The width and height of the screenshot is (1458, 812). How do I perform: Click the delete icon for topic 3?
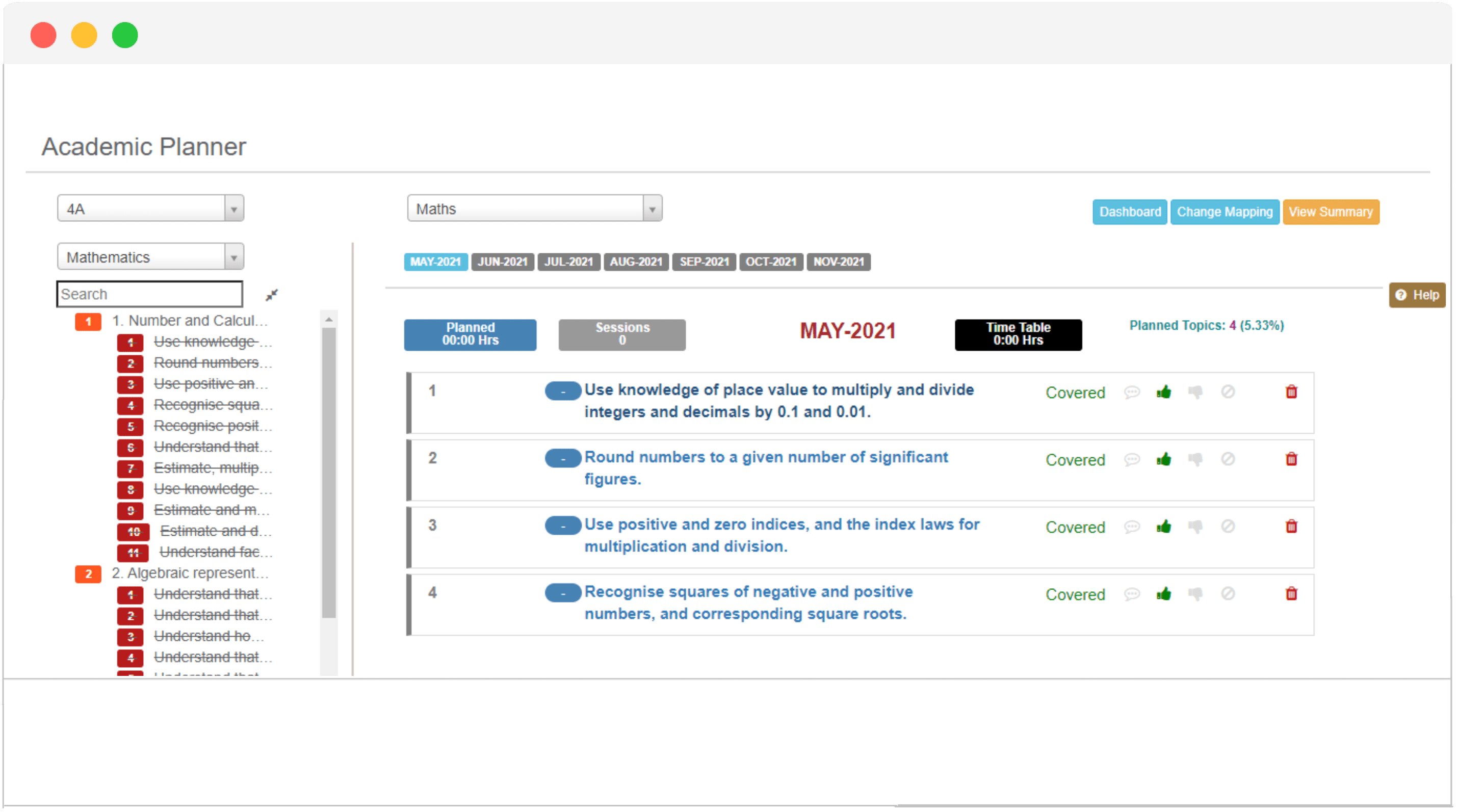coord(1291,527)
